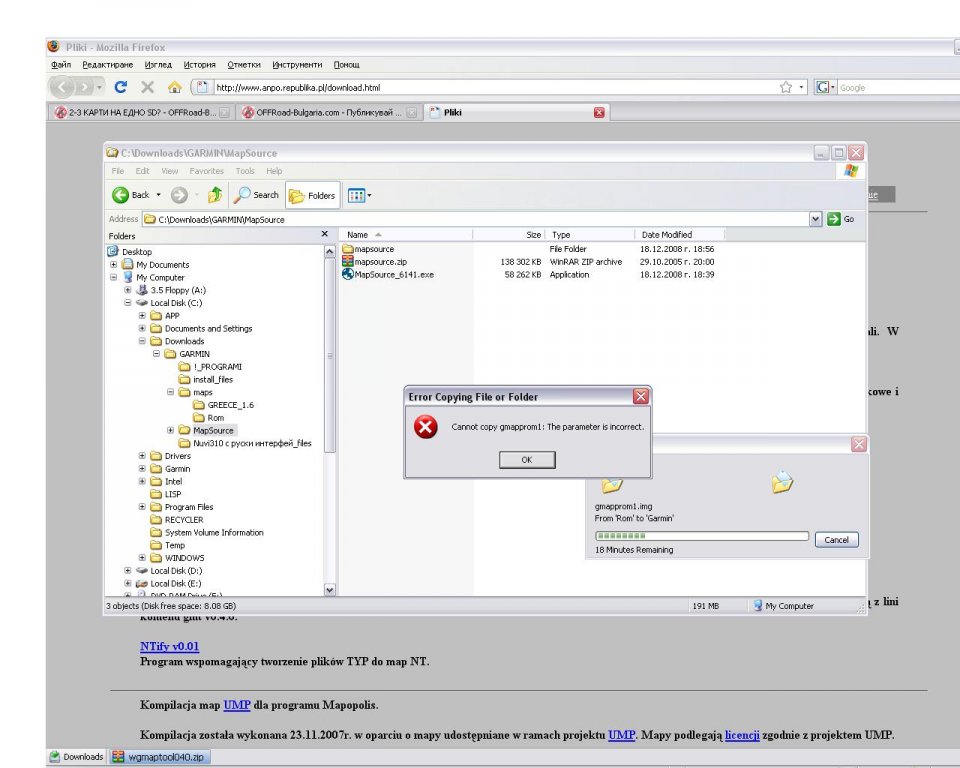The width and height of the screenshot is (960, 768).
Task: Toggle the Folders pane button
Action: [x=313, y=195]
